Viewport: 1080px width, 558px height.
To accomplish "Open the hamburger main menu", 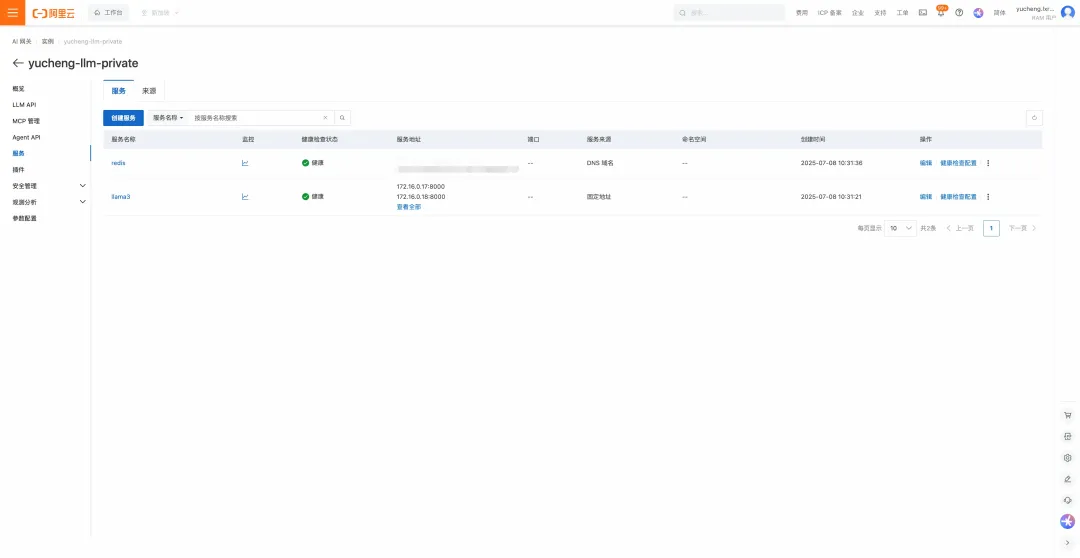I will (x=12, y=12).
